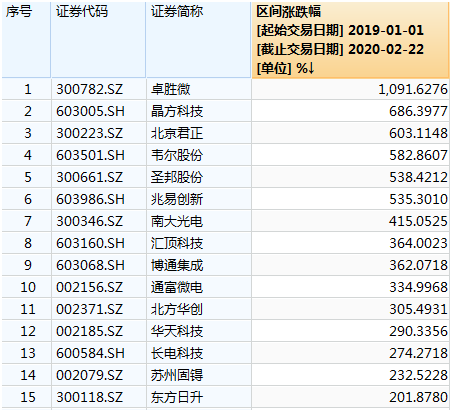Click value 538.4212 for 圣邦股份
This screenshot has width=462, height=412.
coord(350,177)
